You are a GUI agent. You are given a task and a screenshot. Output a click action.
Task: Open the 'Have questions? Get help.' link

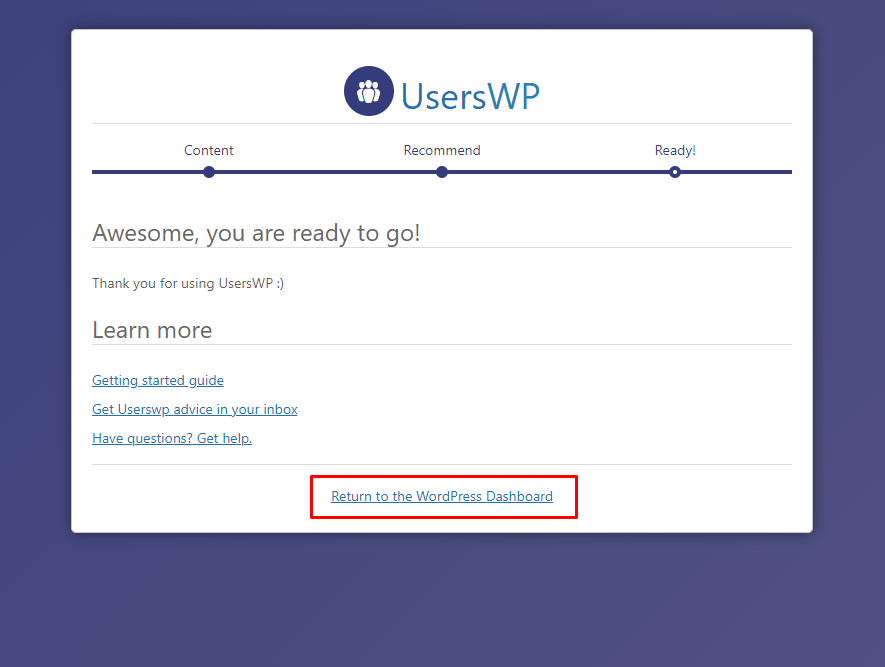(x=172, y=438)
